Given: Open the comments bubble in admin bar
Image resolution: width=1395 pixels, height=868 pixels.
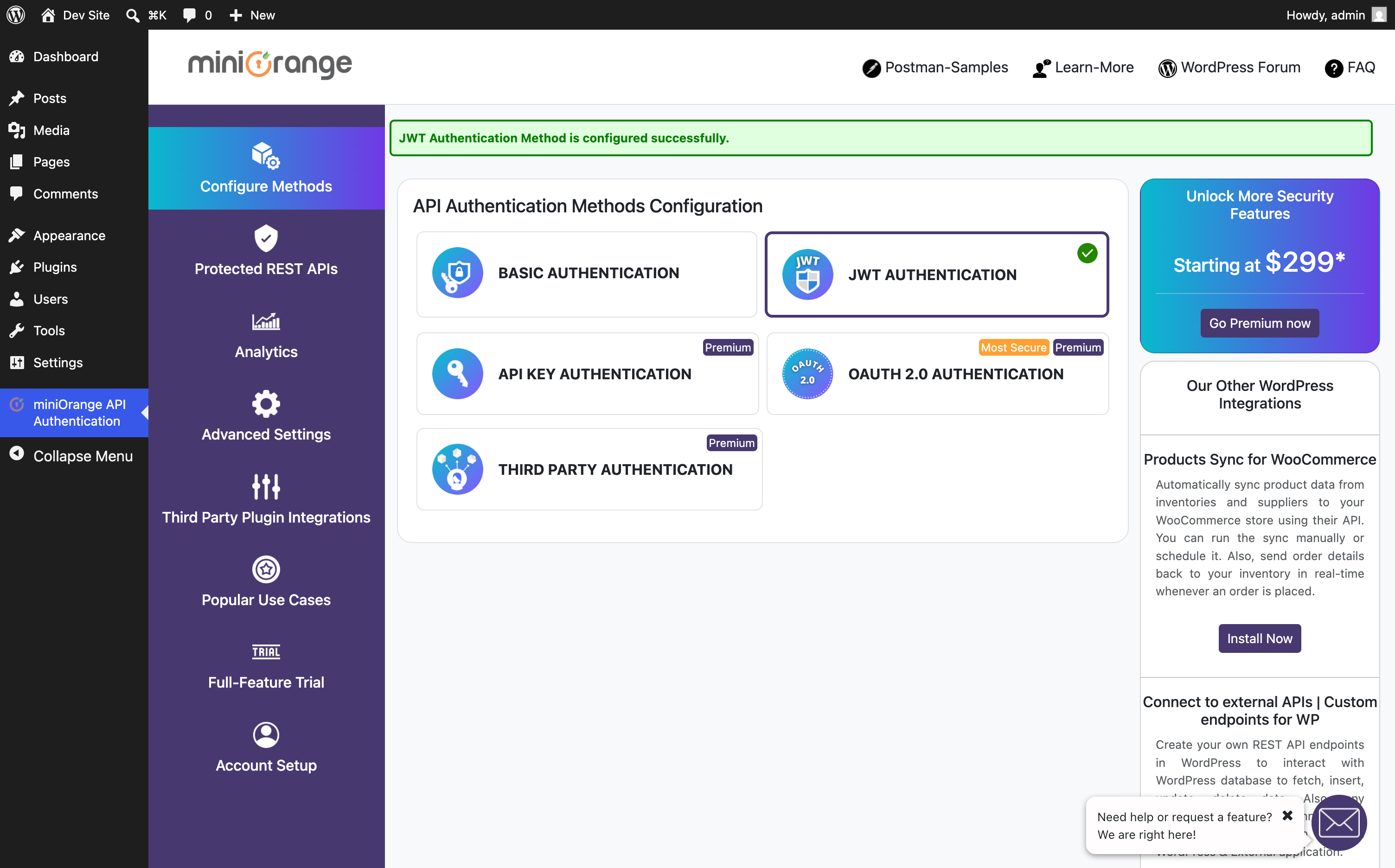Looking at the screenshot, I should point(189,15).
